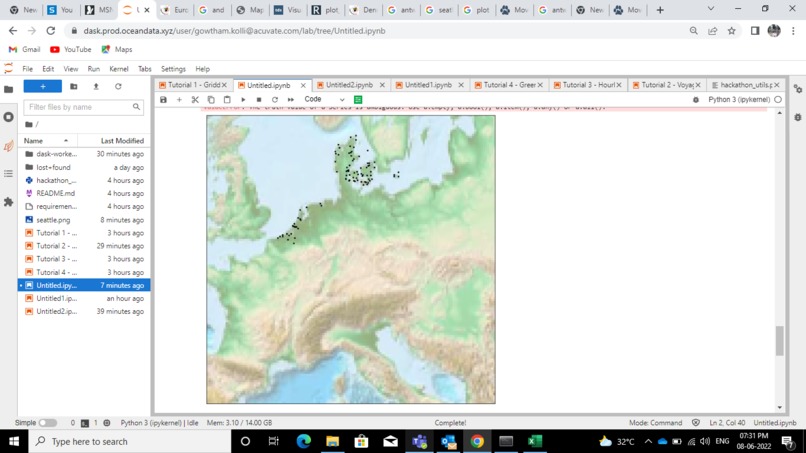Screen dimensions: 806x453
Task: Refresh the file browser list
Action: 118,86
